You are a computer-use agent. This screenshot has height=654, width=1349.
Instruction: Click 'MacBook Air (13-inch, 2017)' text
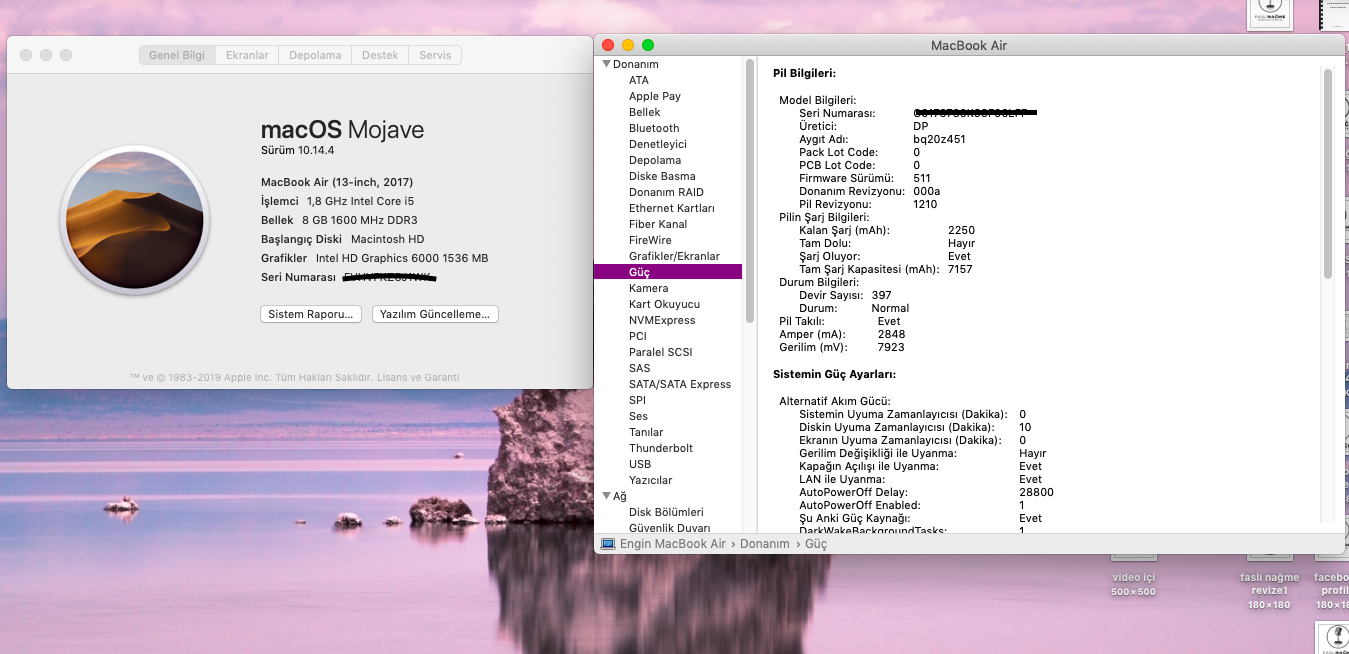[337, 182]
